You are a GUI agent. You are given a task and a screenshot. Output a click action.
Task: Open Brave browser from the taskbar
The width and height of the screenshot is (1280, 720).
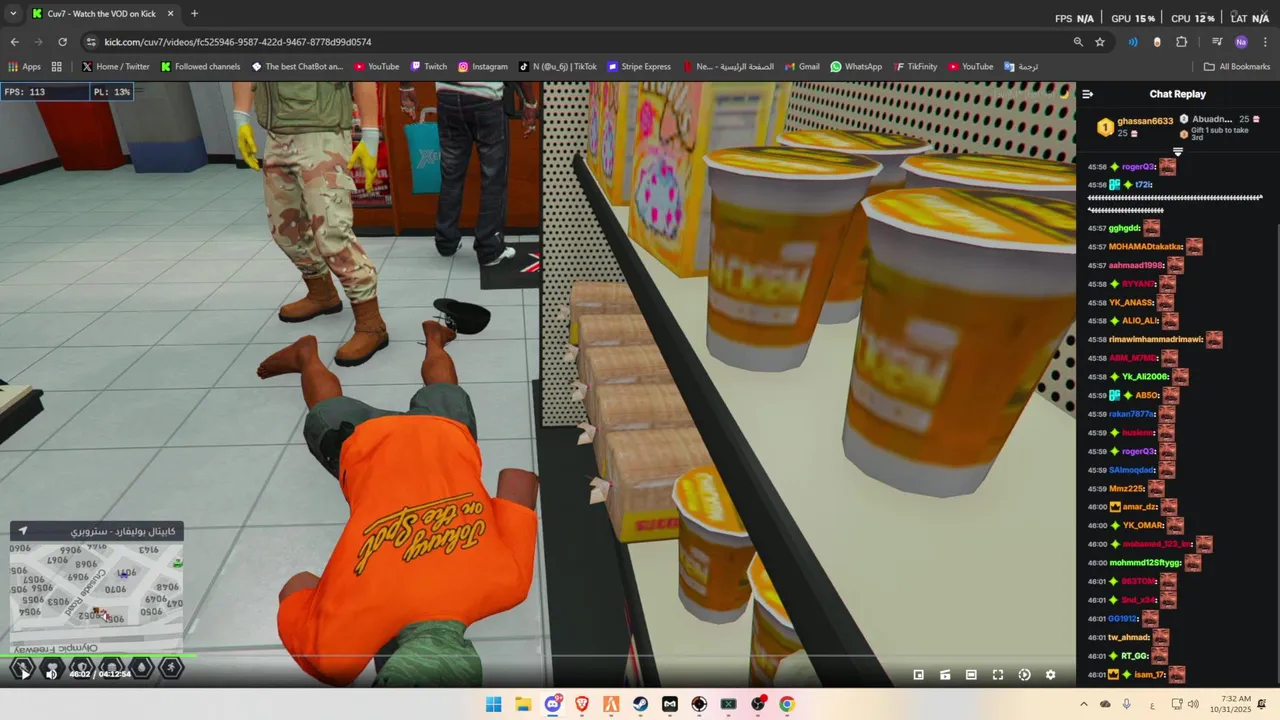[x=582, y=704]
